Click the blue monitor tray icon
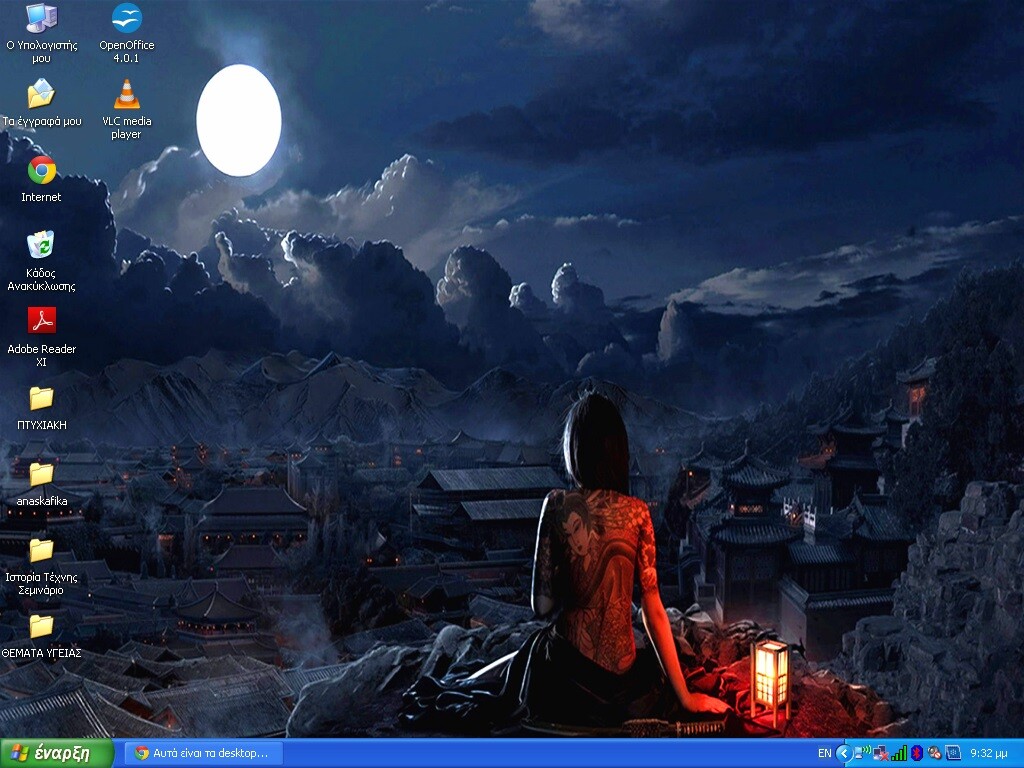The width and height of the screenshot is (1024, 768). [953, 753]
